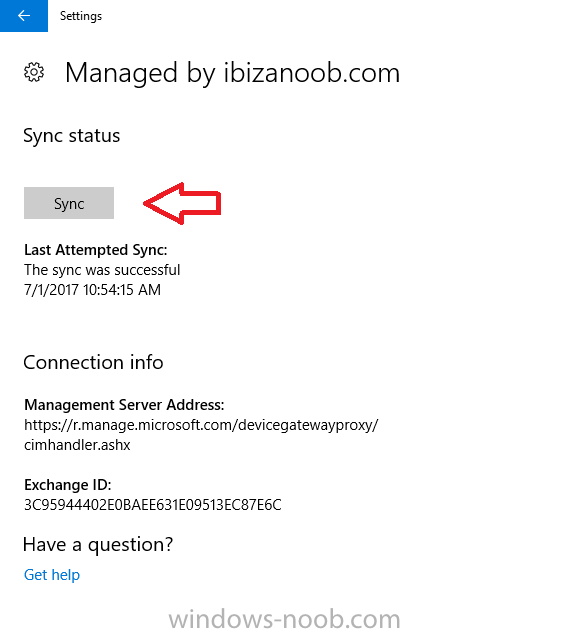568x634 pixels.
Task: Select the Sync status section heading
Action: 72,135
